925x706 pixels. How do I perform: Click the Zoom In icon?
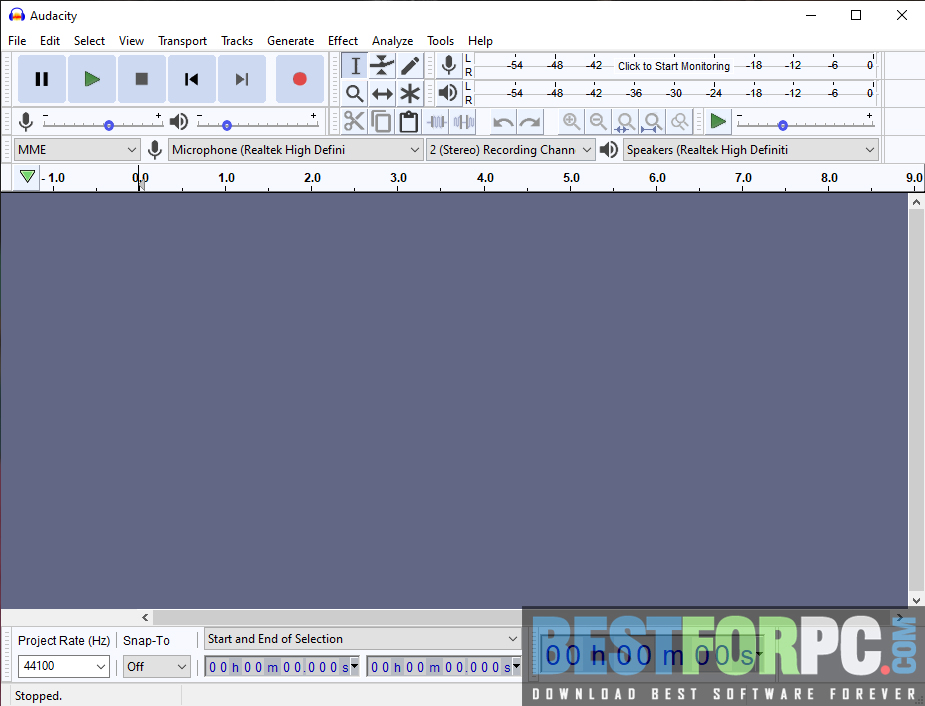(571, 122)
